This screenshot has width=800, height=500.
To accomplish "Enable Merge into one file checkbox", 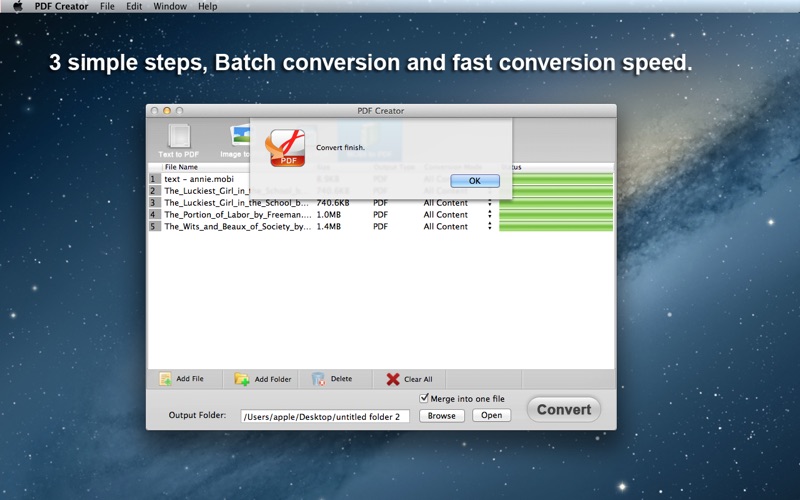I will (424, 398).
